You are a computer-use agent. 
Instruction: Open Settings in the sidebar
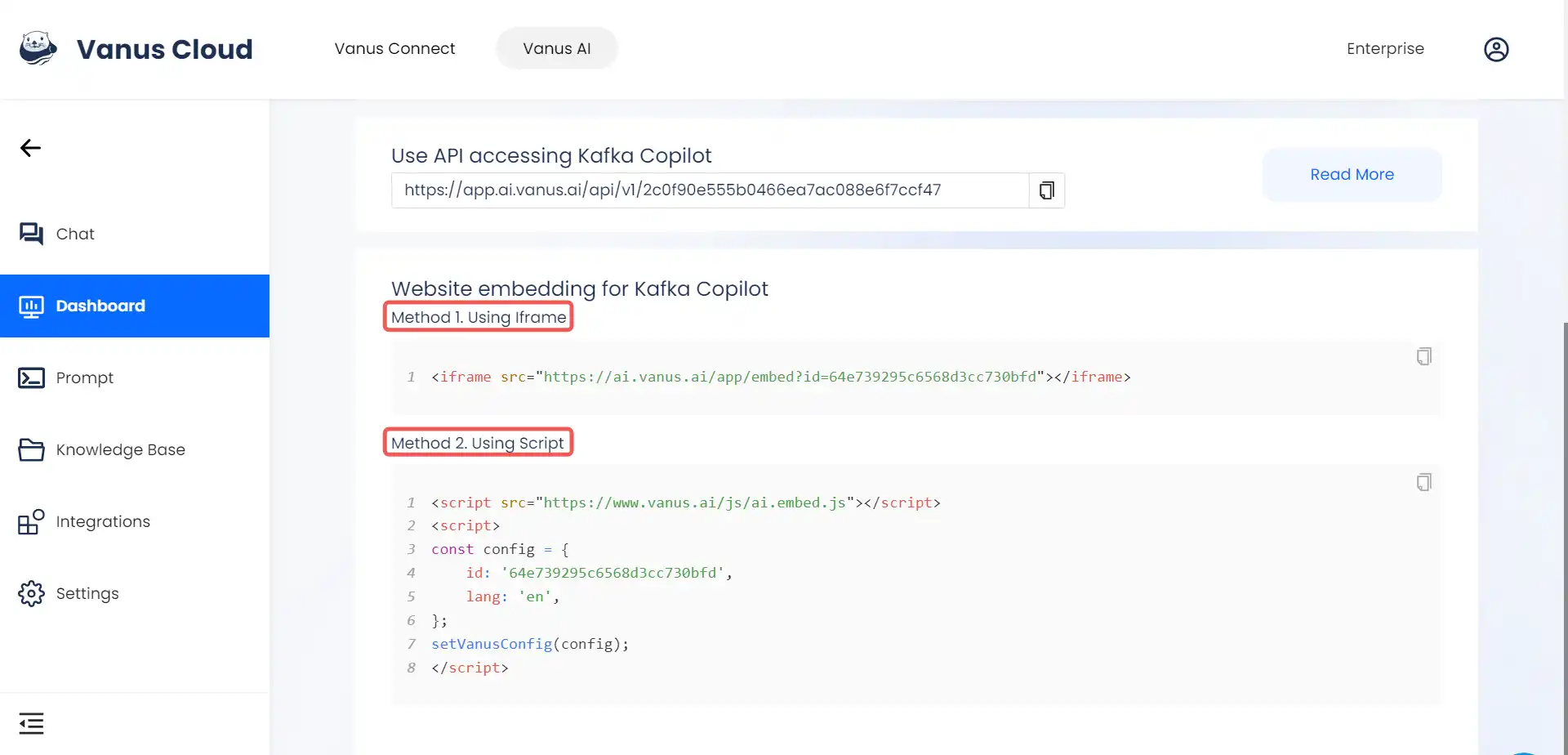[x=135, y=593]
